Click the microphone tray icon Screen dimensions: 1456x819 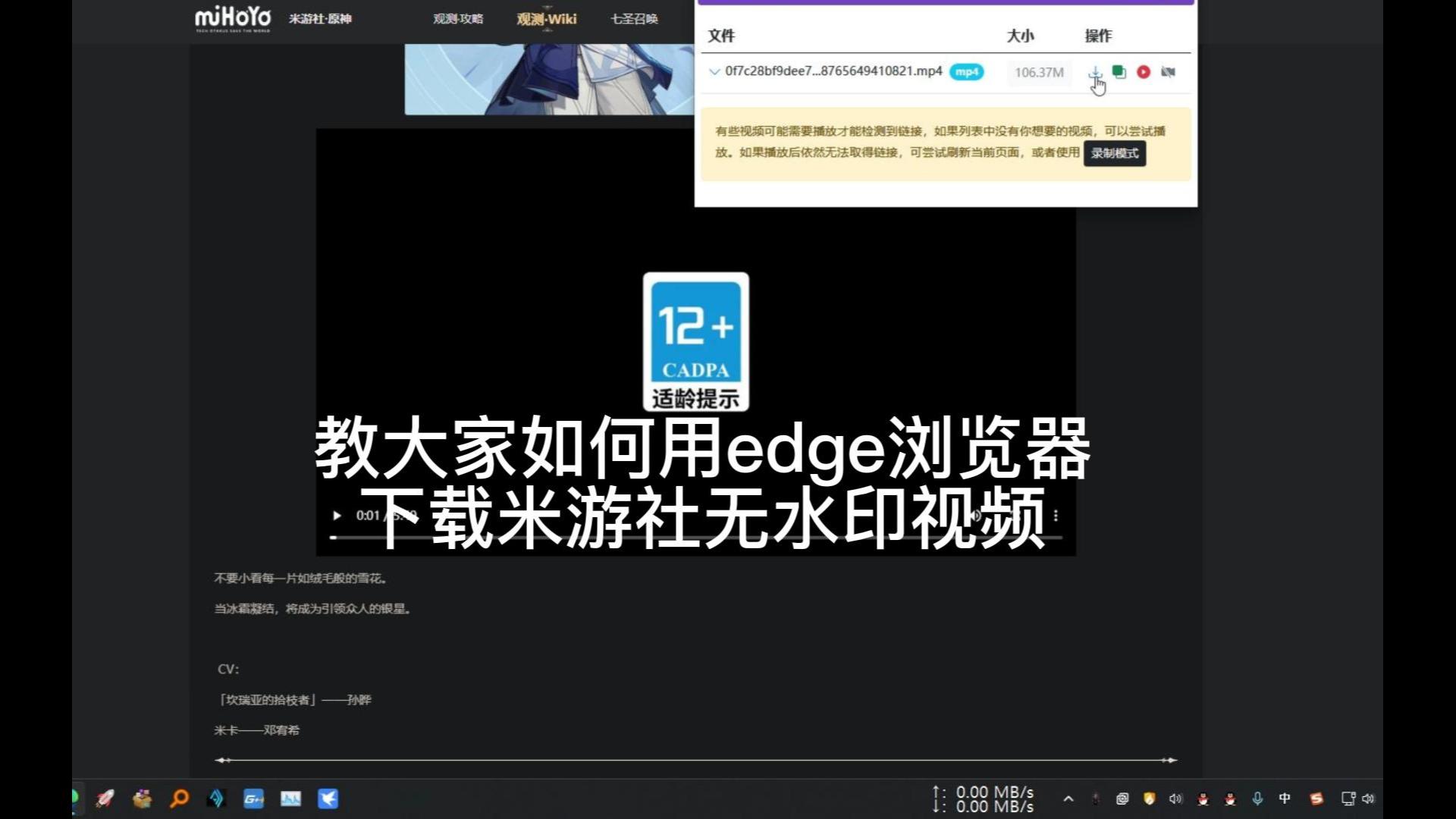pyautogui.click(x=1257, y=799)
